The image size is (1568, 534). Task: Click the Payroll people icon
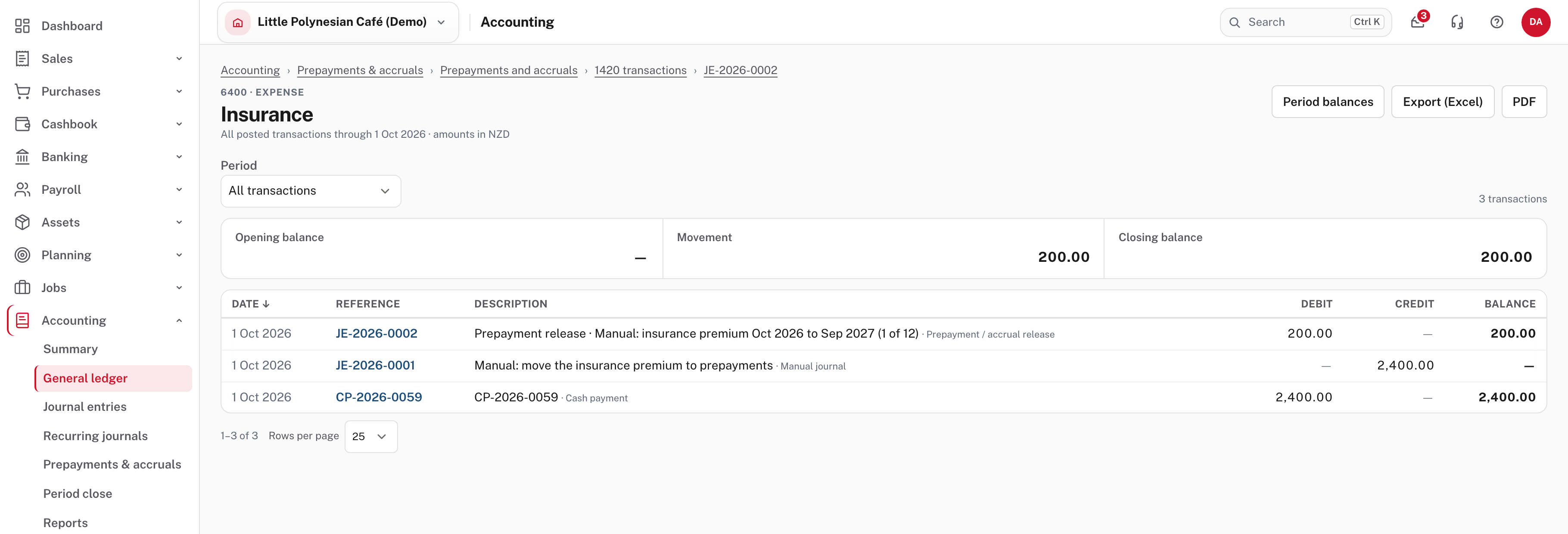[22, 190]
